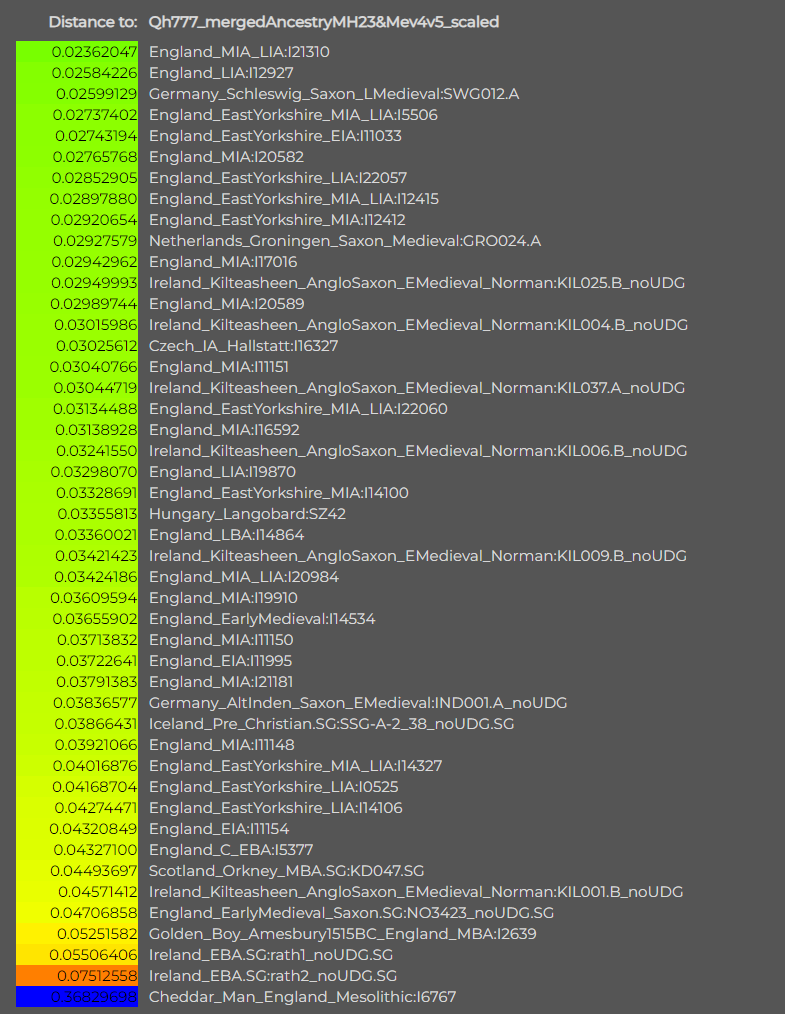Image resolution: width=785 pixels, height=1014 pixels.
Task: Select England_LIA:I12927 in the list
Action: click(221, 72)
